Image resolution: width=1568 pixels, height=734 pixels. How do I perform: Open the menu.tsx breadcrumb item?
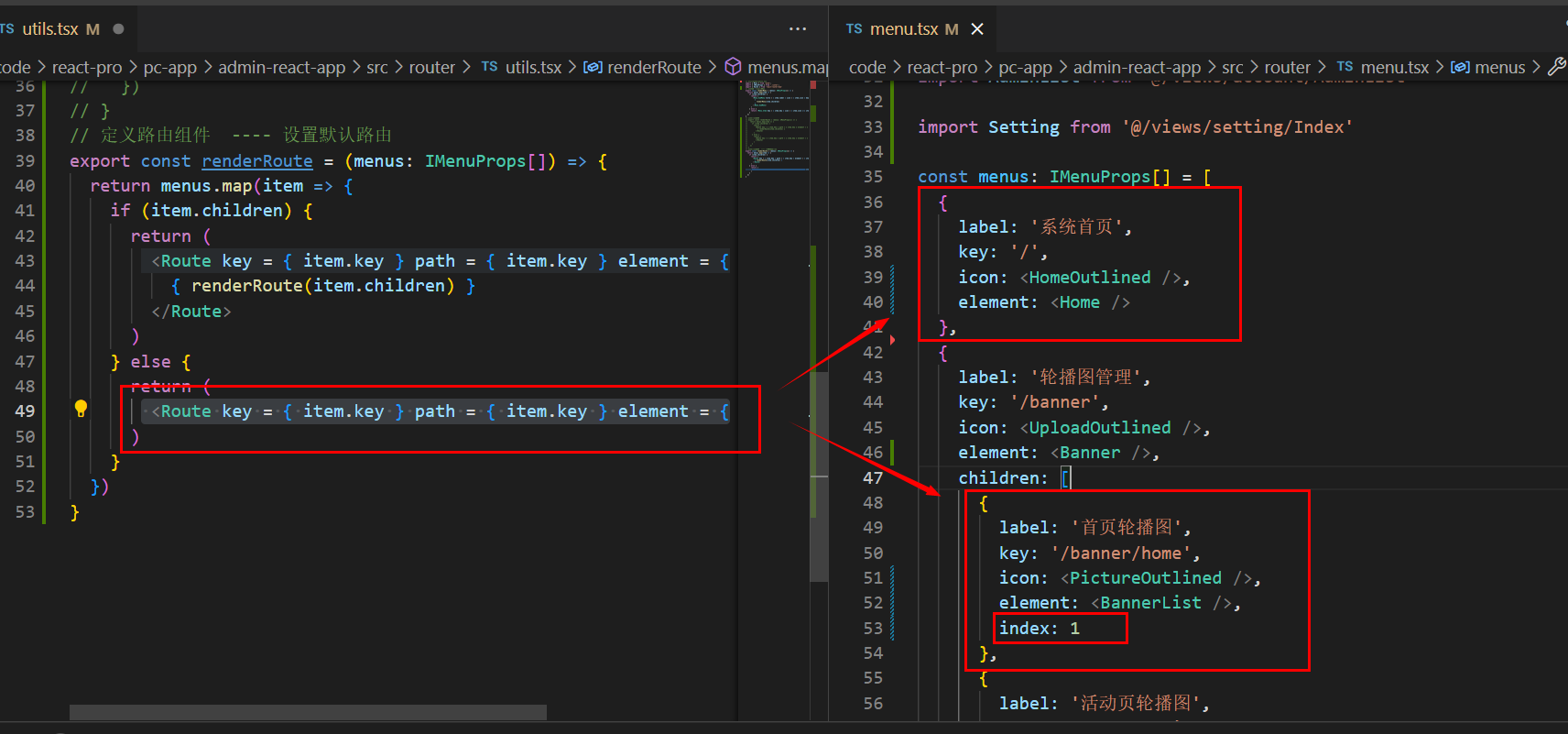(x=1394, y=67)
